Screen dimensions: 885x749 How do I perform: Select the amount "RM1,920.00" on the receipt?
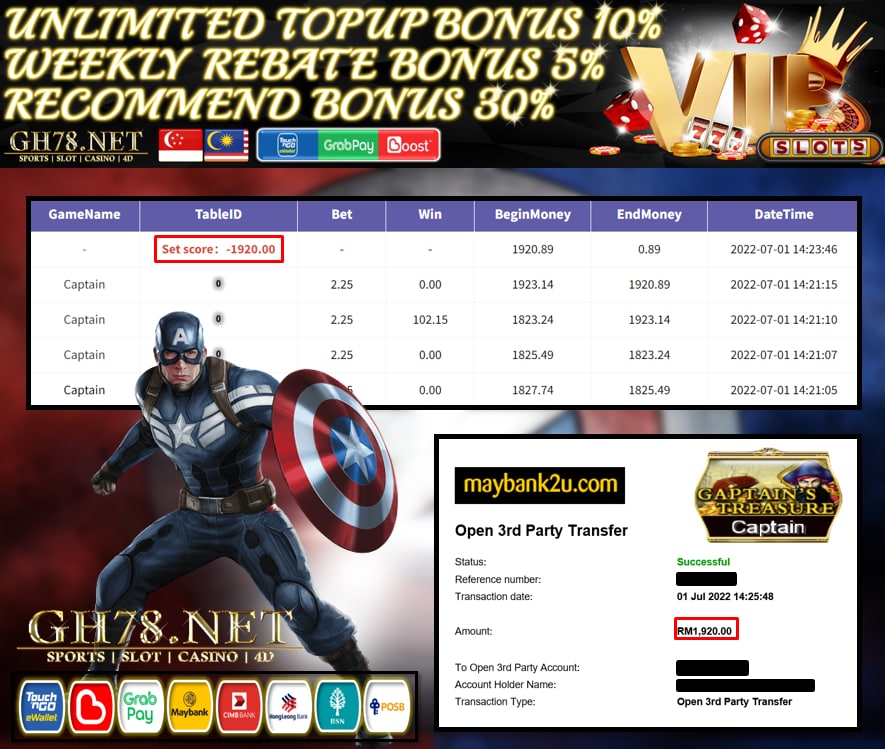(x=706, y=630)
